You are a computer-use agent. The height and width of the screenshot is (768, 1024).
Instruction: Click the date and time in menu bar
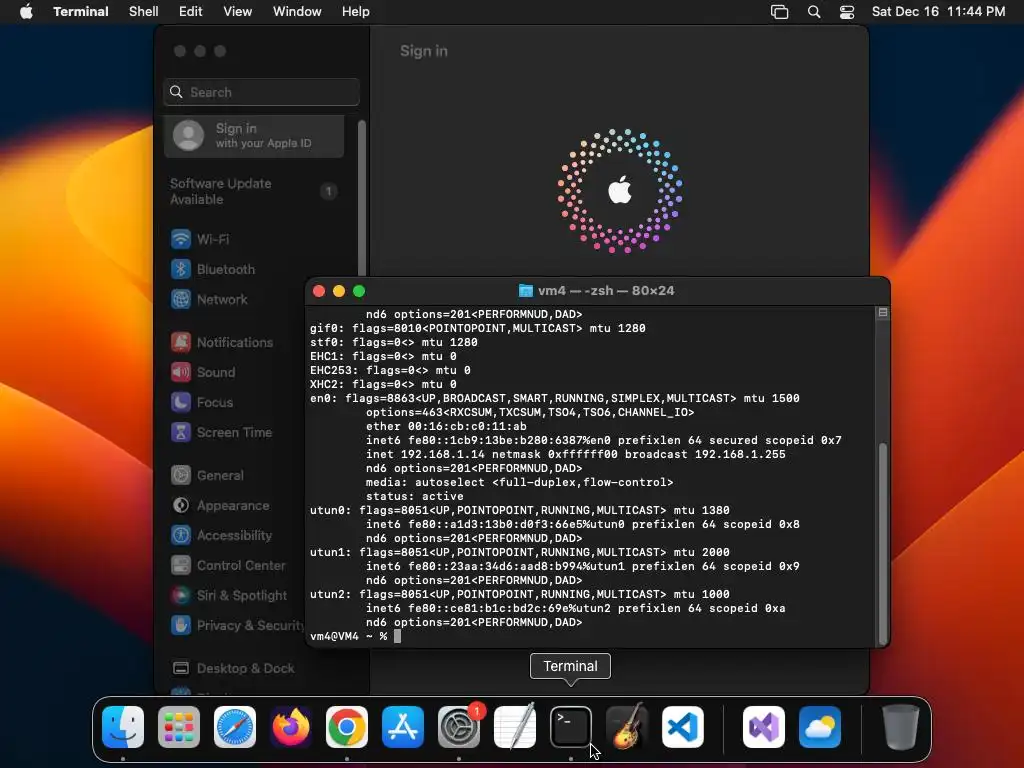938,12
